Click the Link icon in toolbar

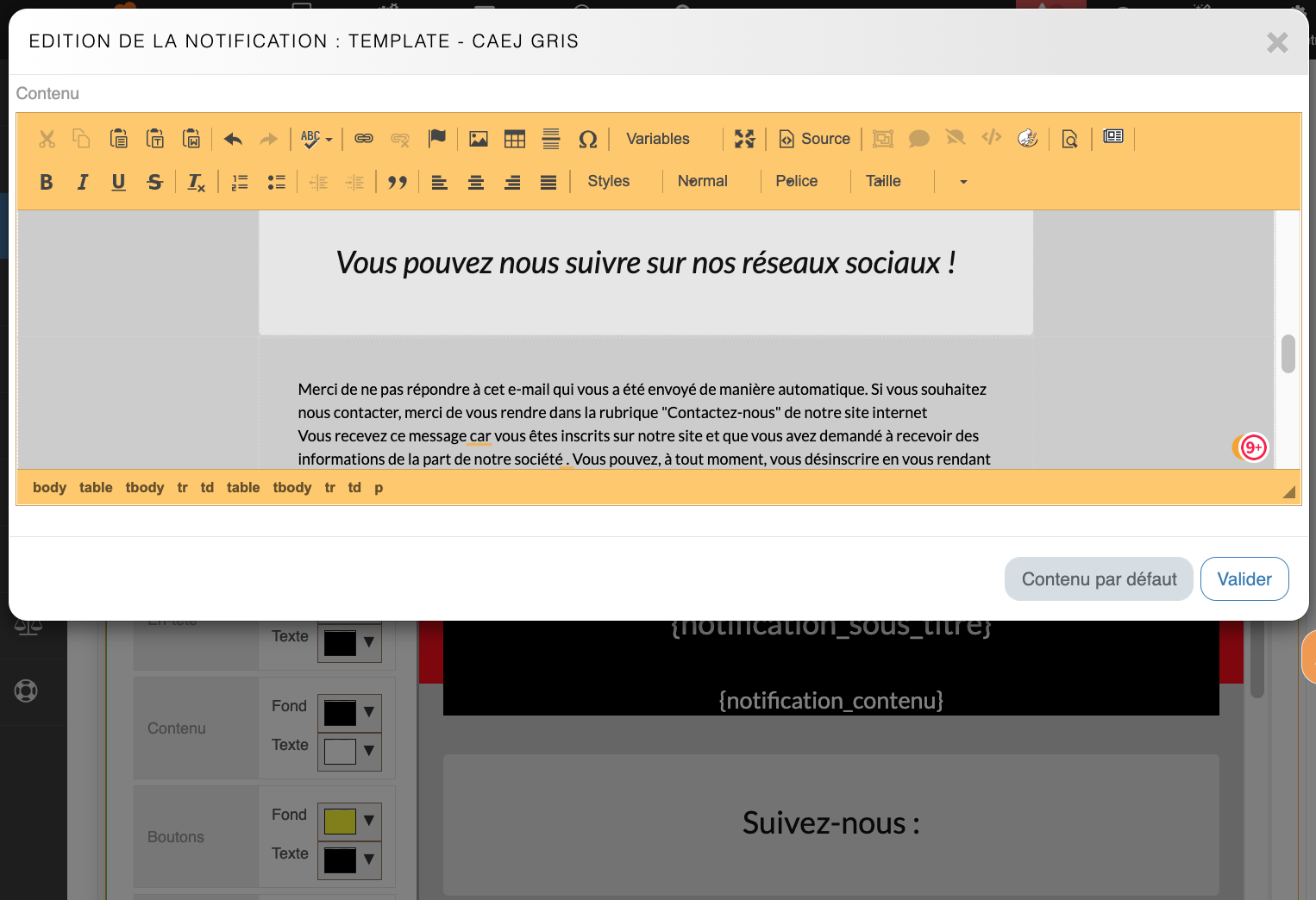pos(364,139)
